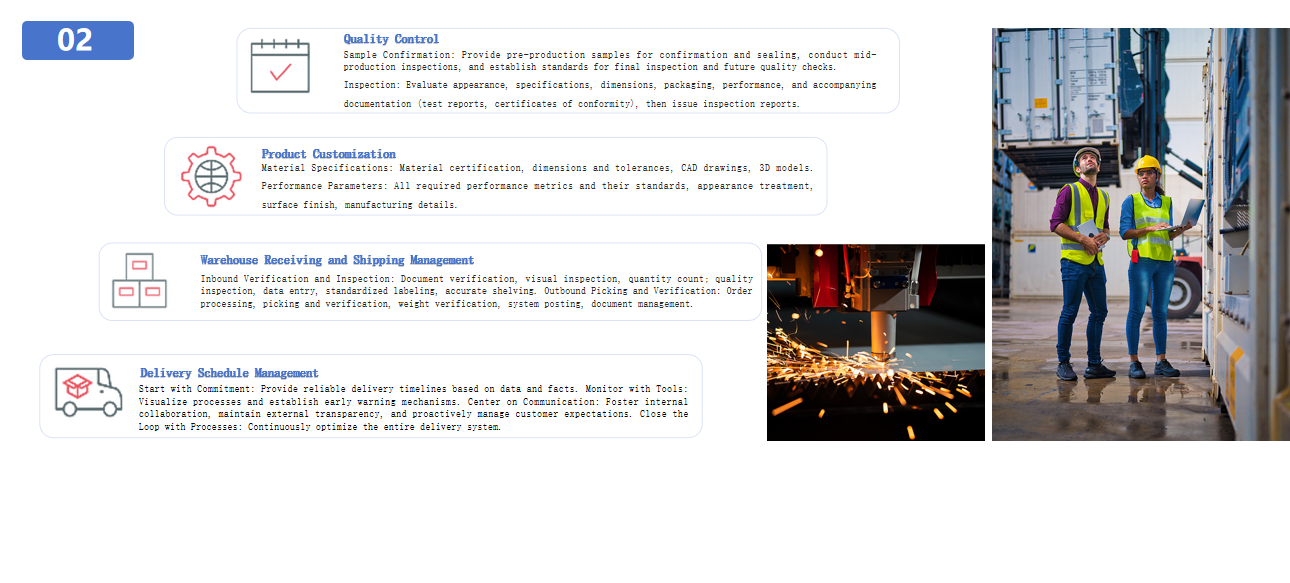The height and width of the screenshot is (583, 1290).
Task: Click the stacked boxes warehouse icon
Action: click(139, 281)
